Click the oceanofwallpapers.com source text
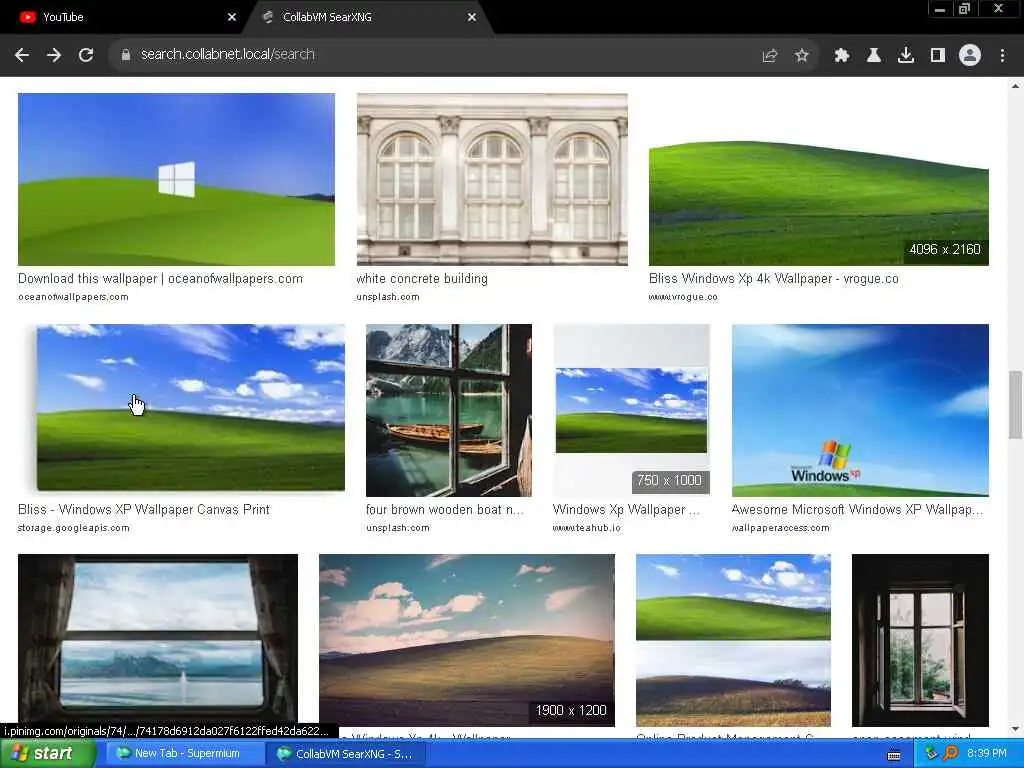1024x768 pixels. pos(73,297)
